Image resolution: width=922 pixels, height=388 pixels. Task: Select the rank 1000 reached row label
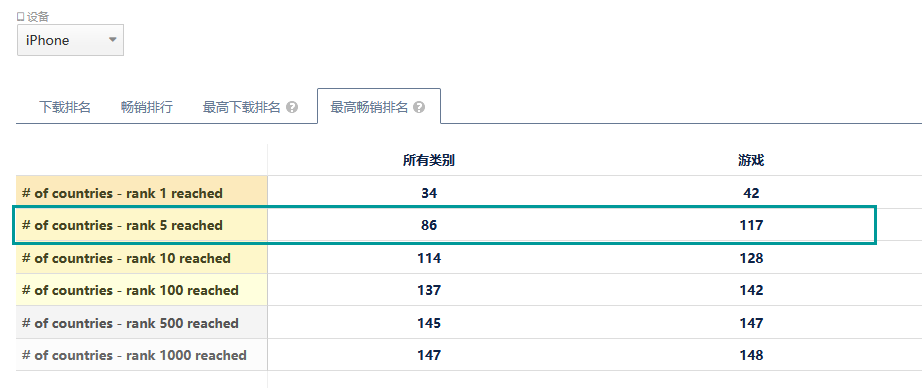tap(134, 356)
